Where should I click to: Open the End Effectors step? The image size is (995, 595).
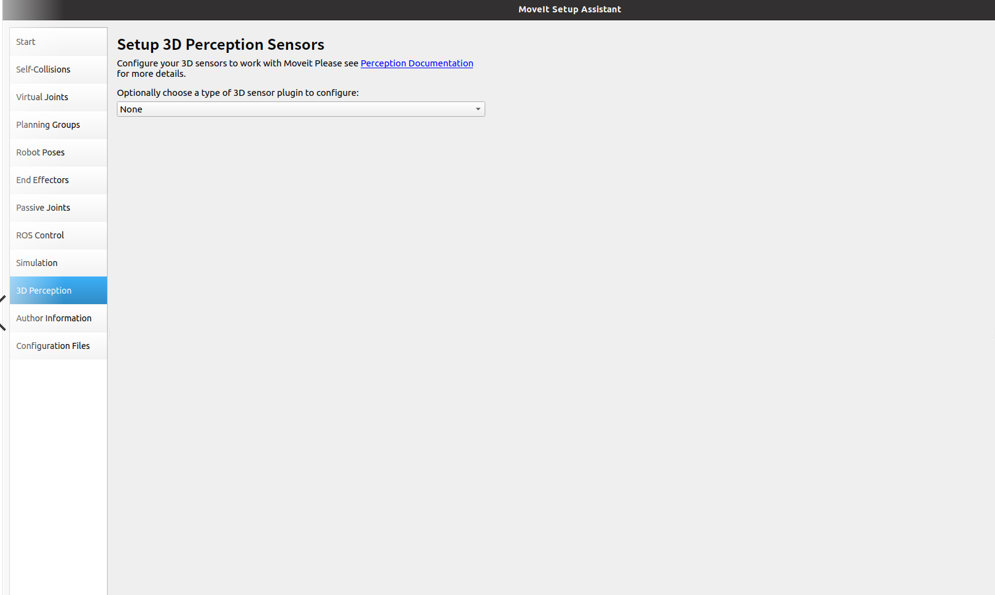pos(57,179)
